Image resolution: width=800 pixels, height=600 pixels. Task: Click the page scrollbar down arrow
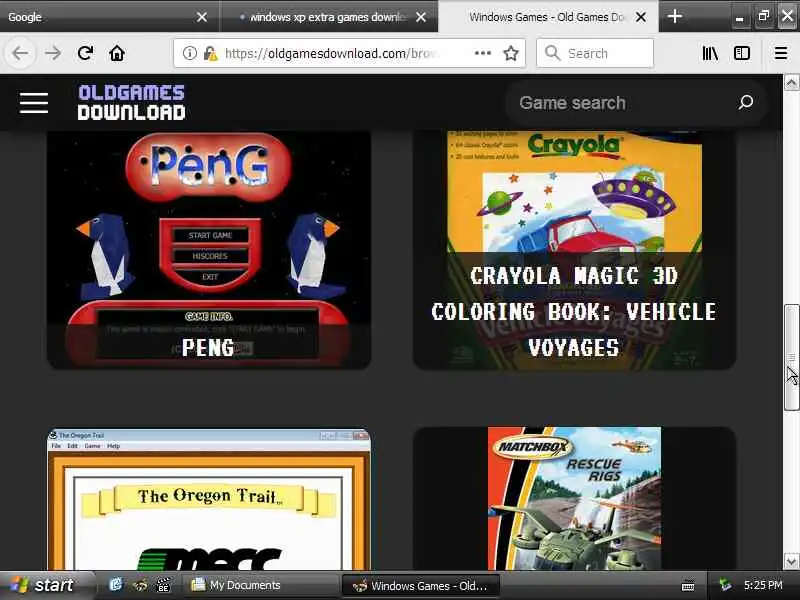coord(791,562)
